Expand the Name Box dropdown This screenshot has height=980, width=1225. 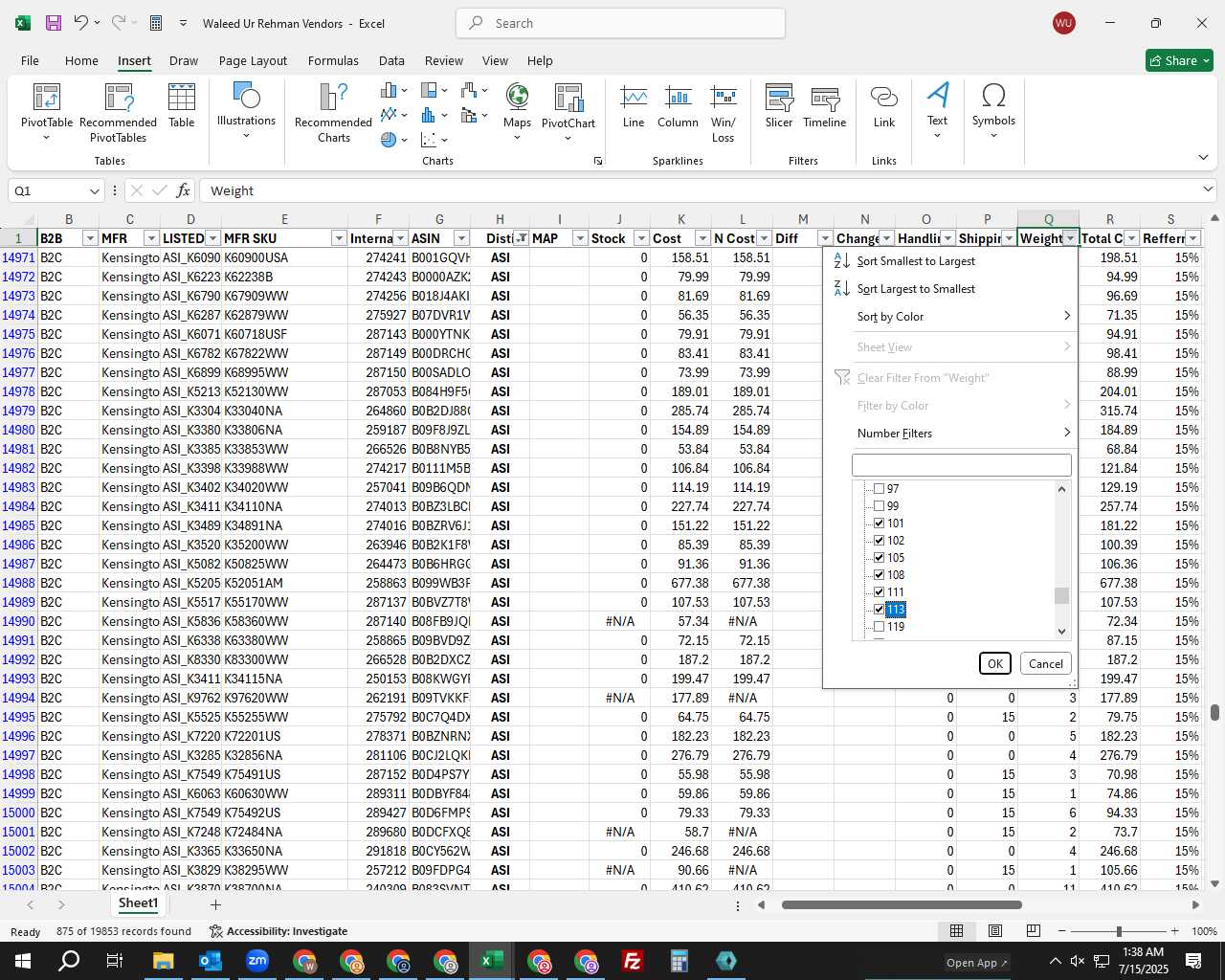pyautogui.click(x=94, y=191)
